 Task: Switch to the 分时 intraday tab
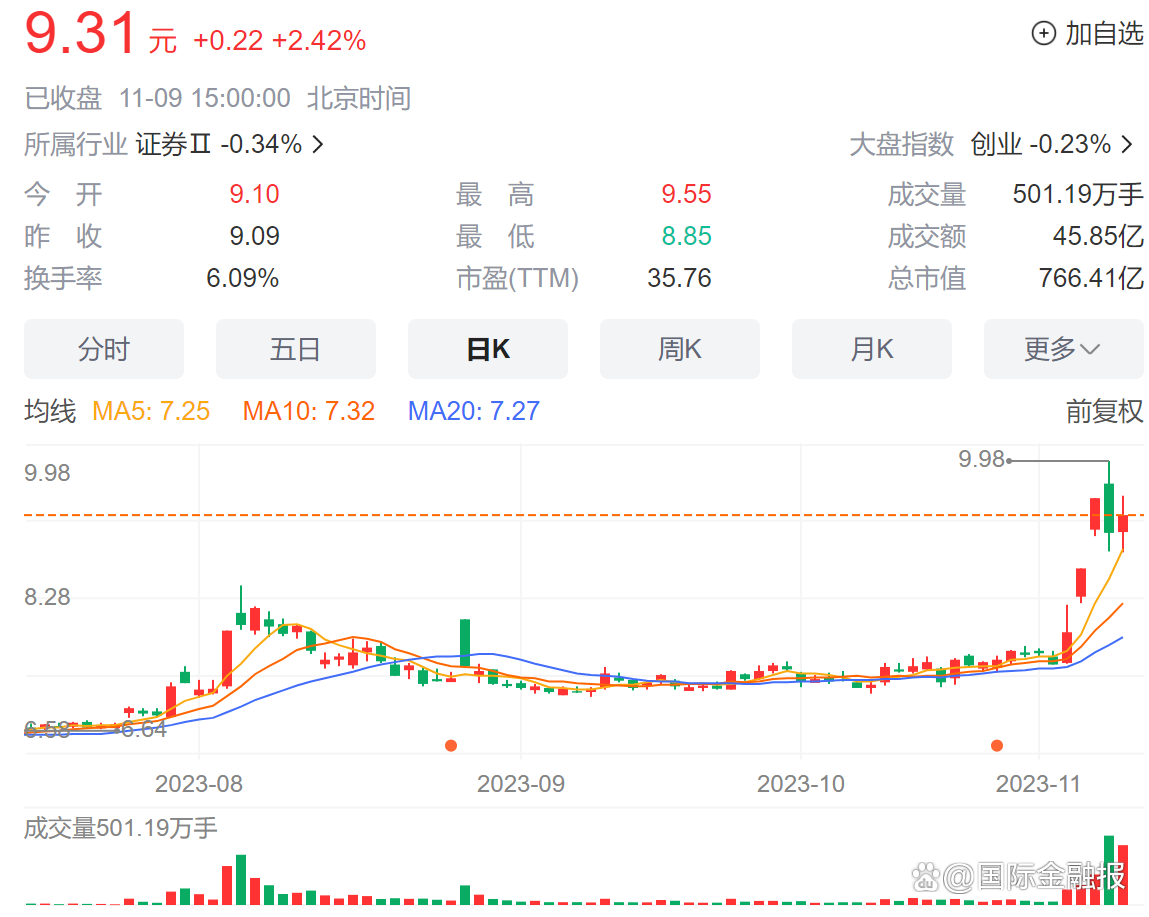coord(104,348)
